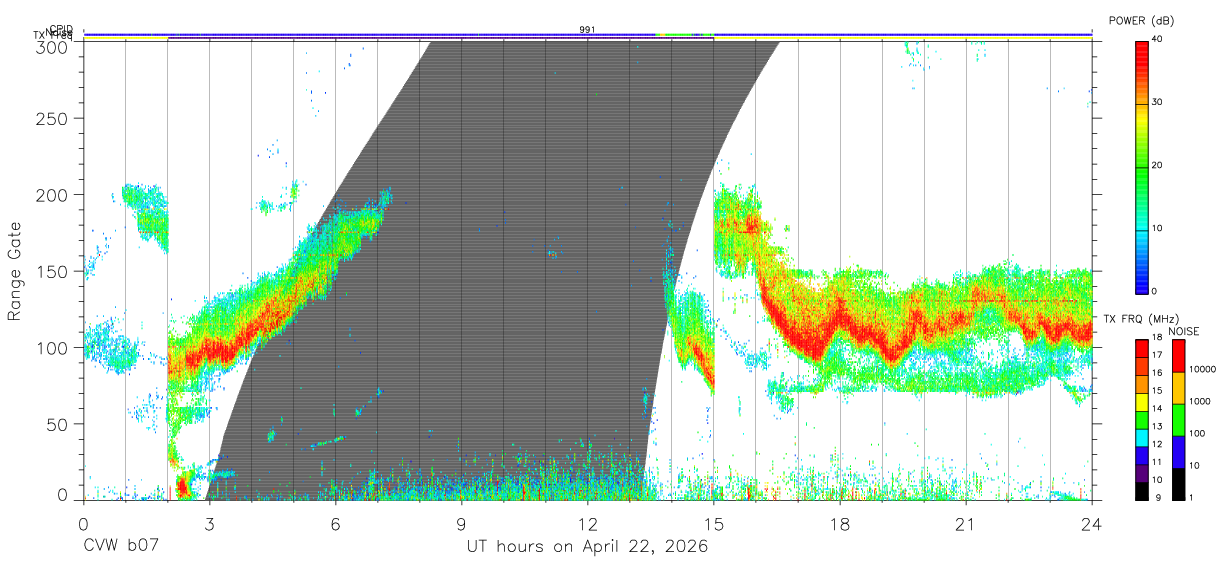Click the CPID label at top left
The height and width of the screenshot is (567, 1228).
coord(60,29)
